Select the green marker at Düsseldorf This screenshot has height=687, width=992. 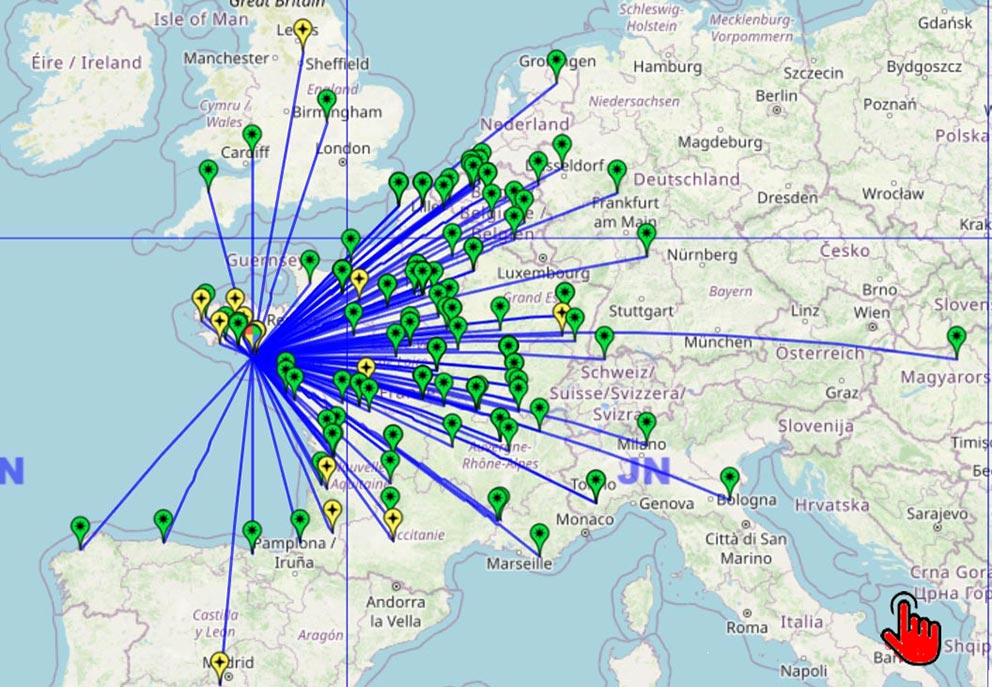(538, 164)
